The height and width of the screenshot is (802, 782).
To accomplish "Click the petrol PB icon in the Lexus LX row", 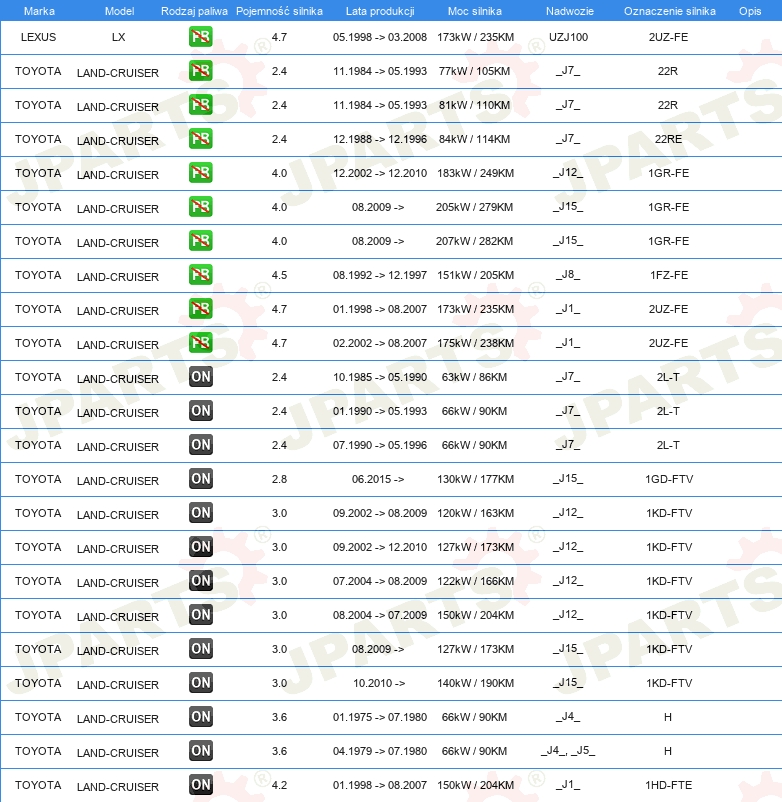I will coord(200,37).
